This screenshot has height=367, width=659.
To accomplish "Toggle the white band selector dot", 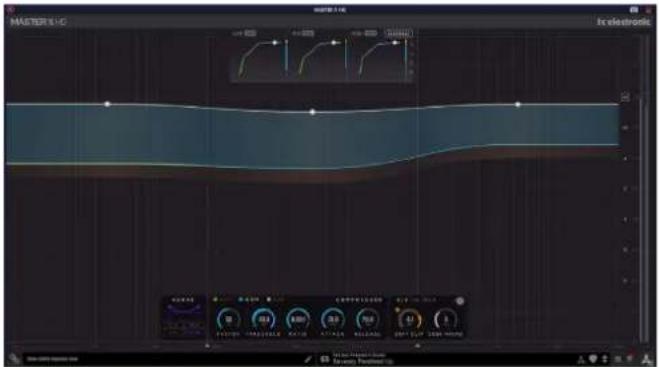I will click(269, 300).
